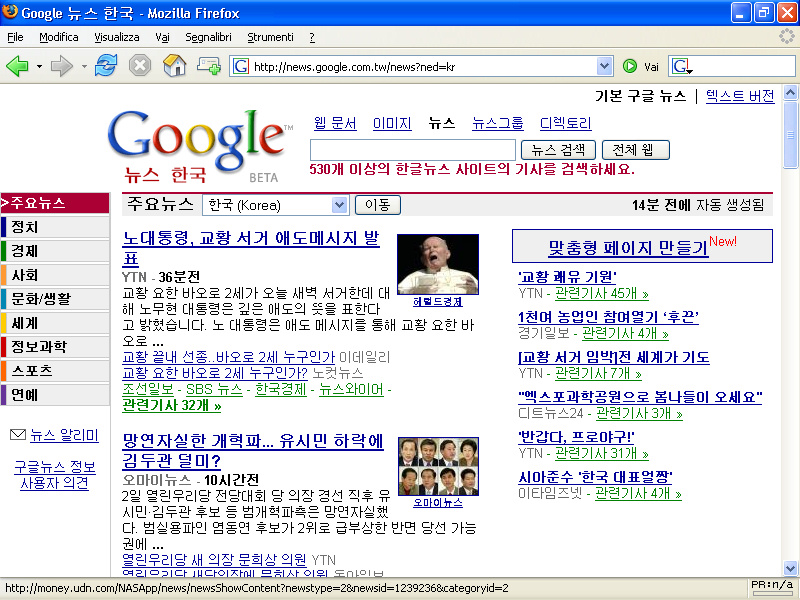Open the '교황 쾌유 기원' headline

pos(567,277)
